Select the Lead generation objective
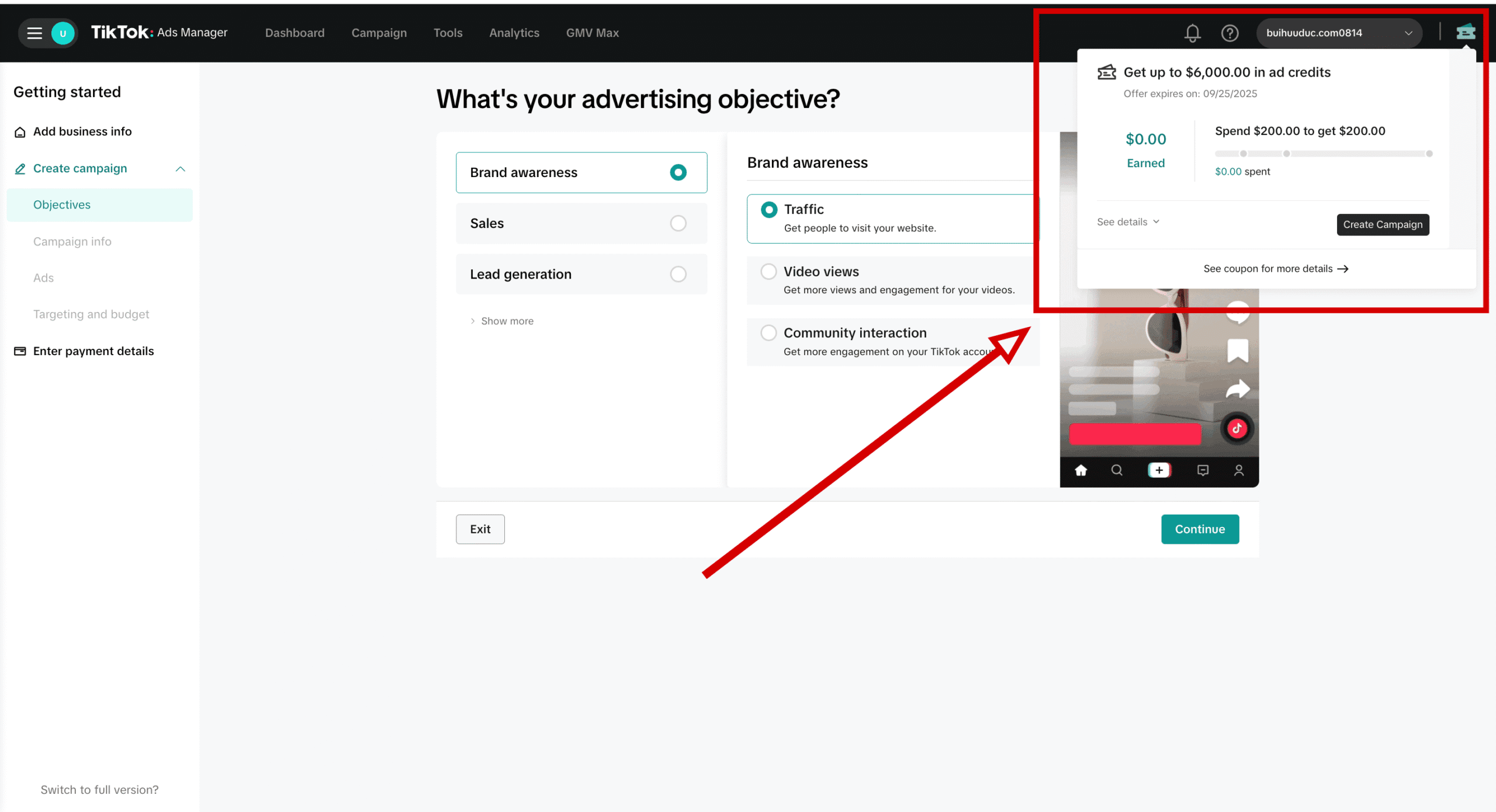The width and height of the screenshot is (1496, 812). 678,274
